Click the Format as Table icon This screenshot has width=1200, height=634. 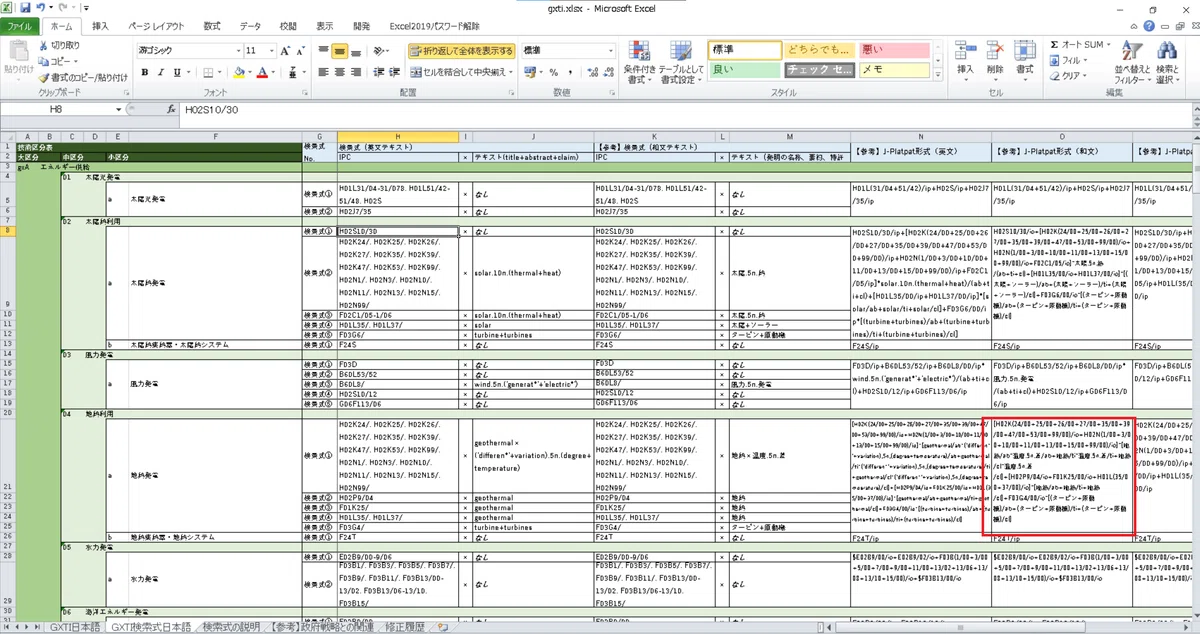(683, 52)
